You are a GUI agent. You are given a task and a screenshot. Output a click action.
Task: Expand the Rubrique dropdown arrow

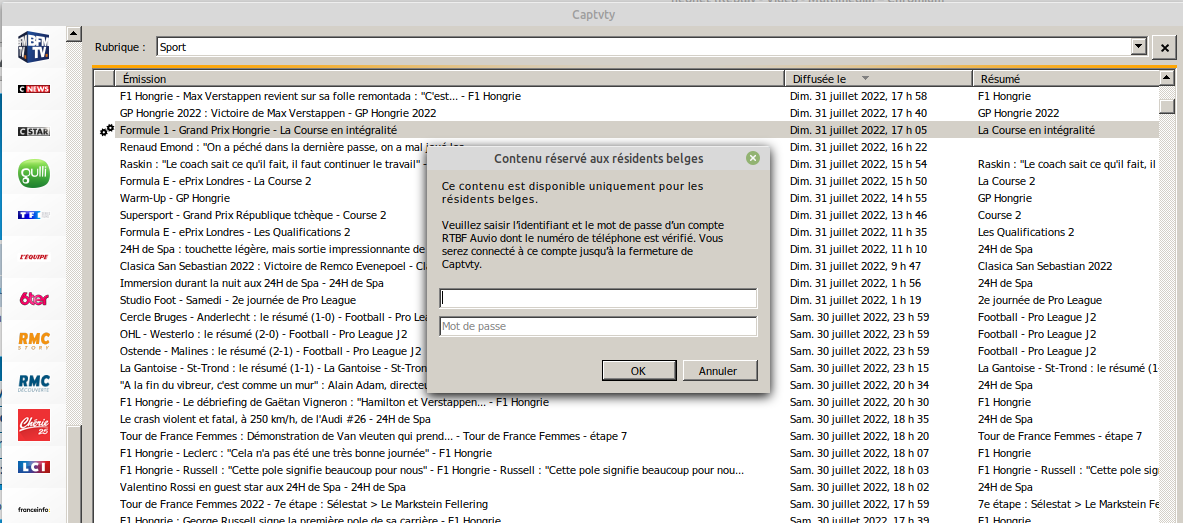(x=1137, y=47)
